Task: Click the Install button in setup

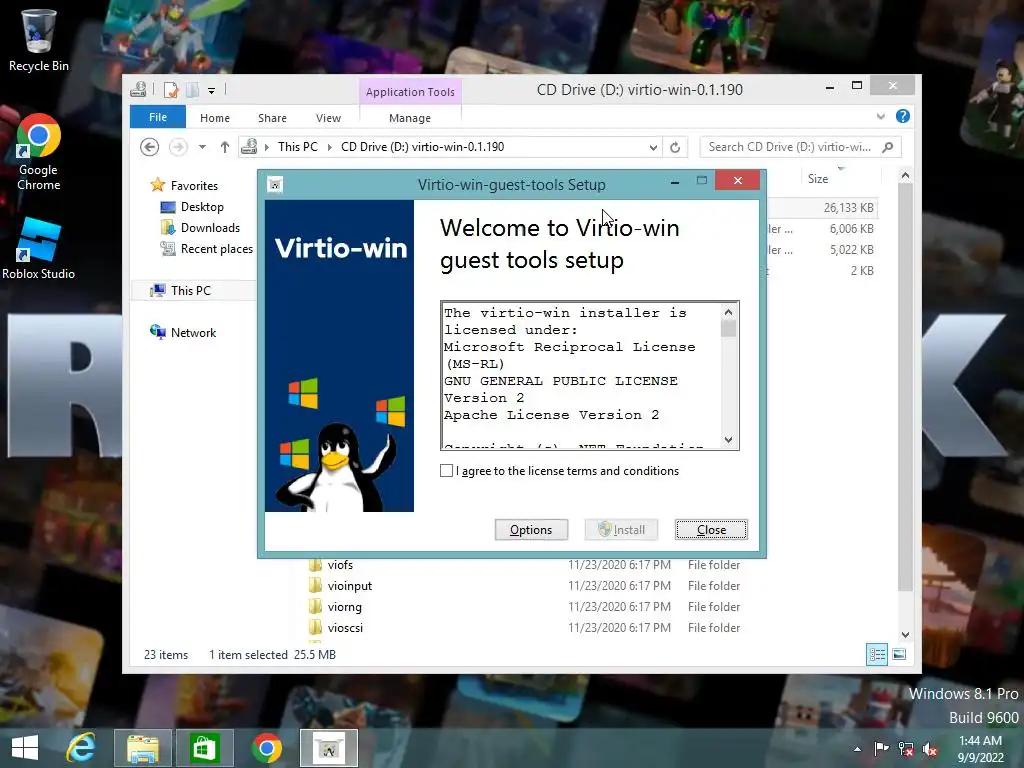Action: coord(622,530)
